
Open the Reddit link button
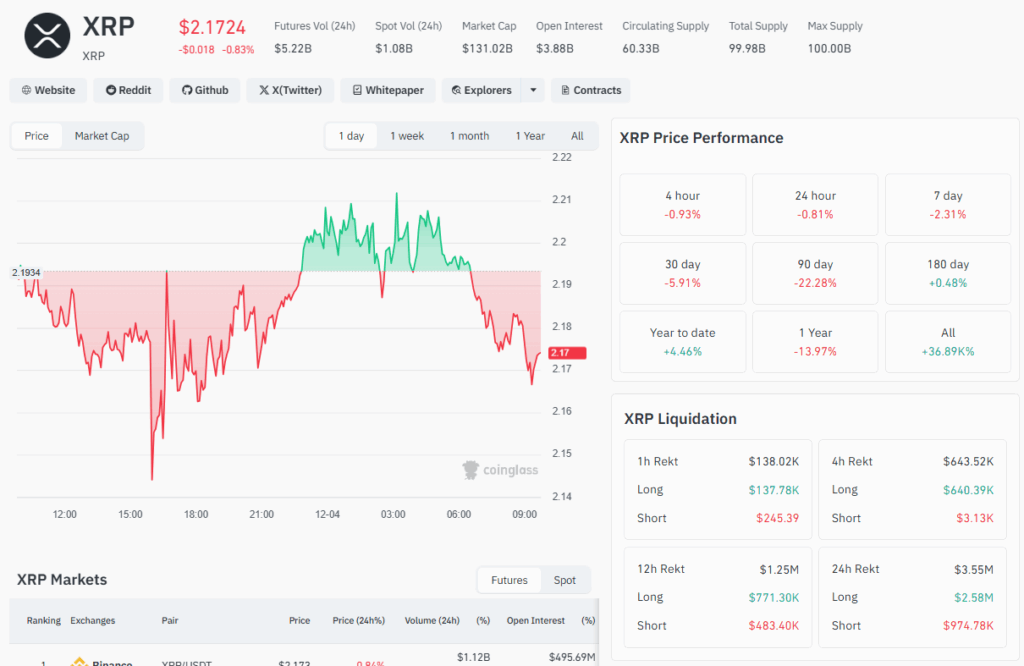pos(128,90)
